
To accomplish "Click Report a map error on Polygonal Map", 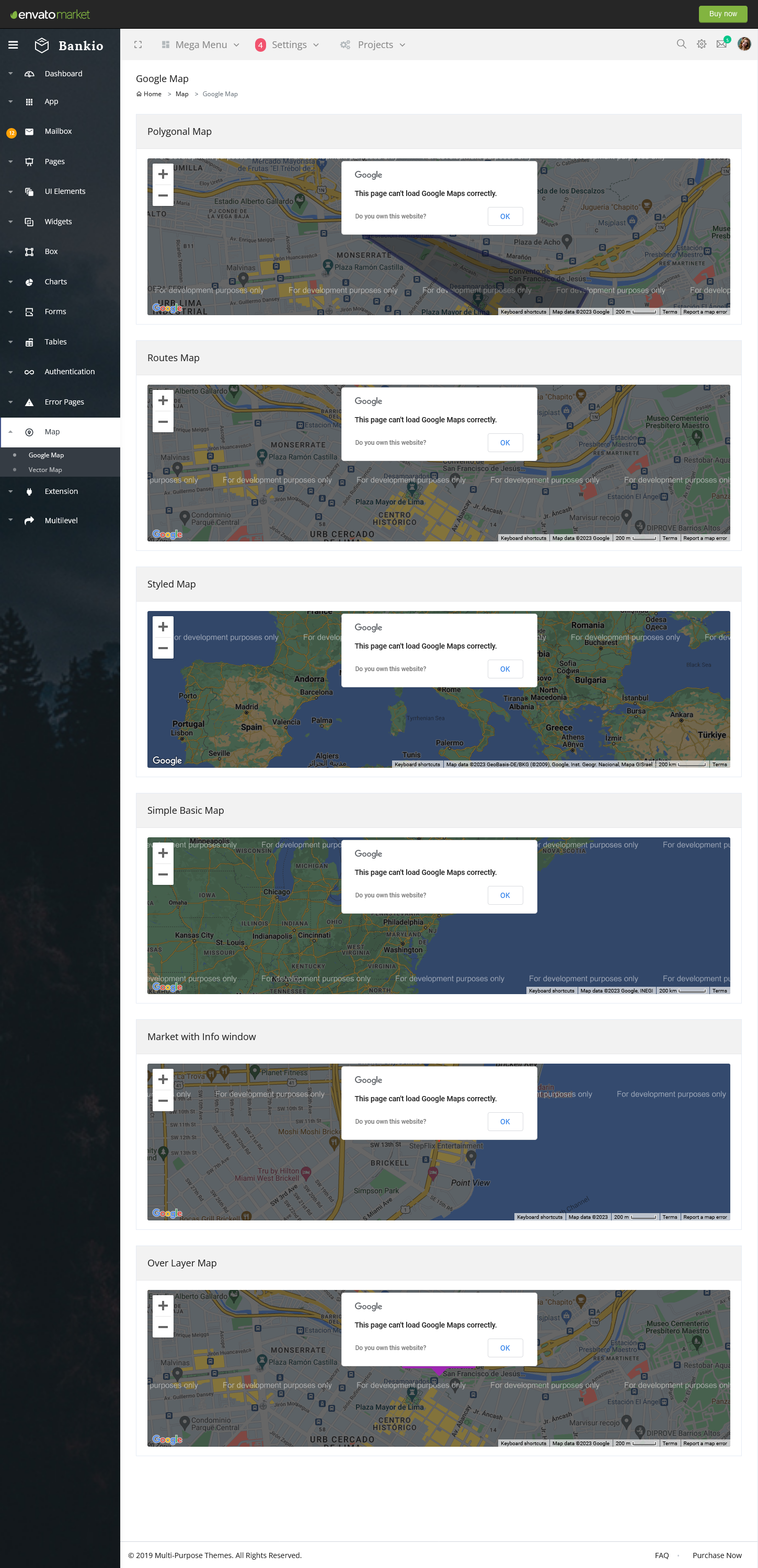I will 705,312.
